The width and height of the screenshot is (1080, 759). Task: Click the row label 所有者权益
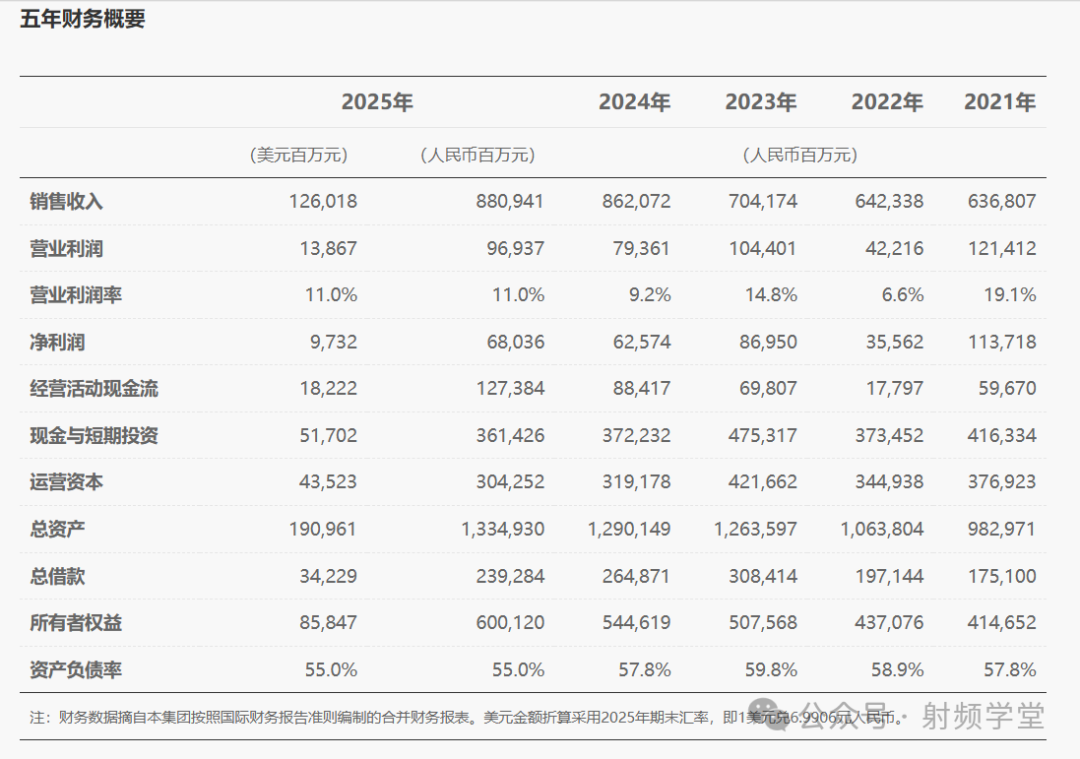(76, 623)
